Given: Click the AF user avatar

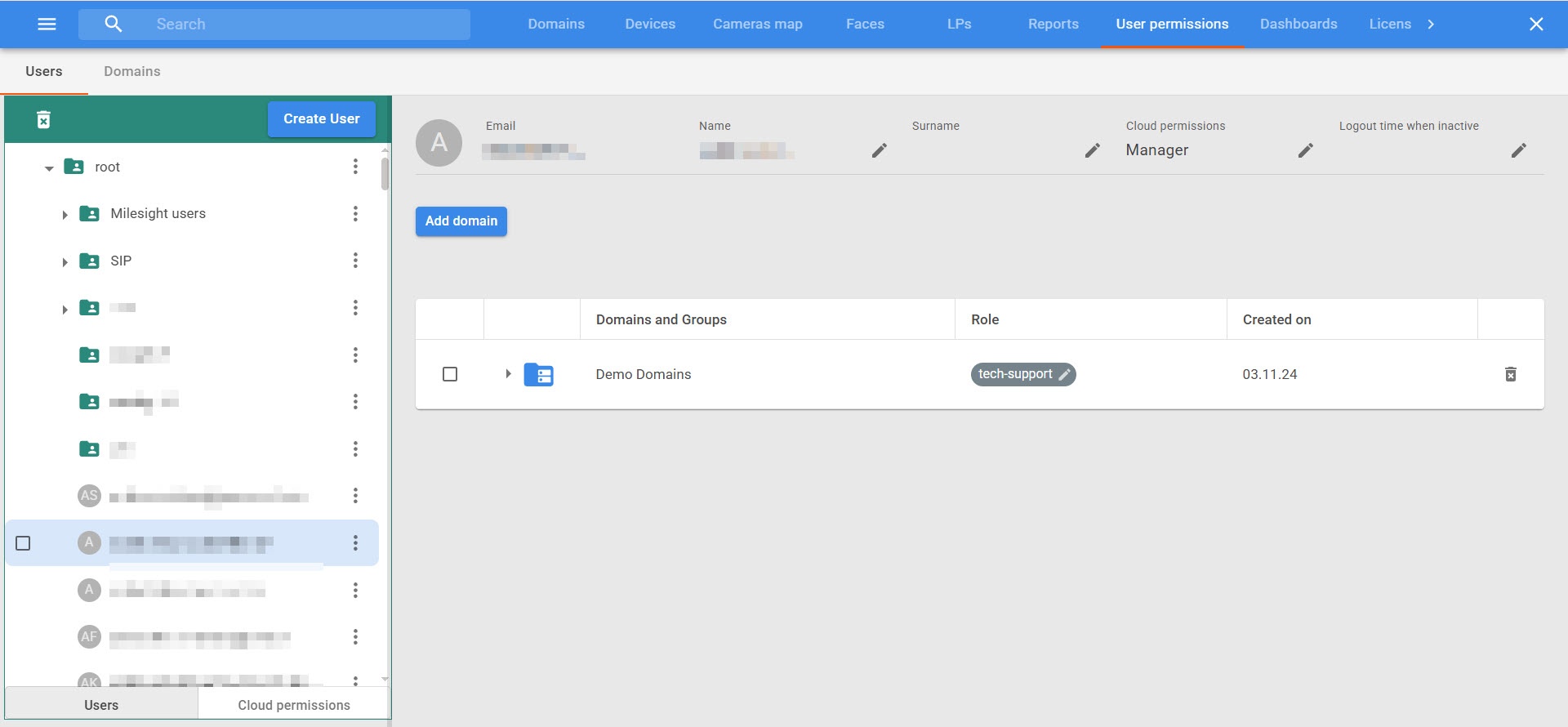Looking at the screenshot, I should tap(89, 637).
